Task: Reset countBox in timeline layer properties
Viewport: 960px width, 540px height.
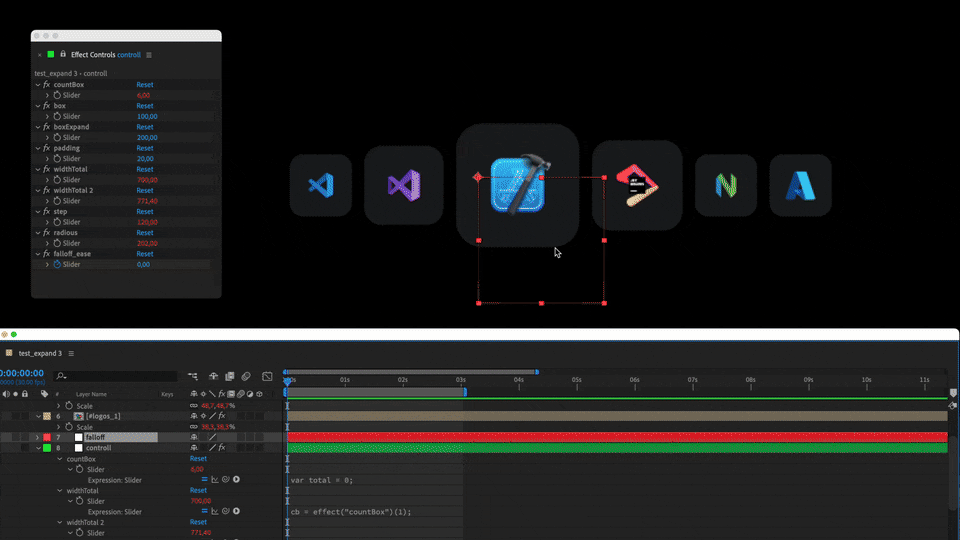Action: 198,459
